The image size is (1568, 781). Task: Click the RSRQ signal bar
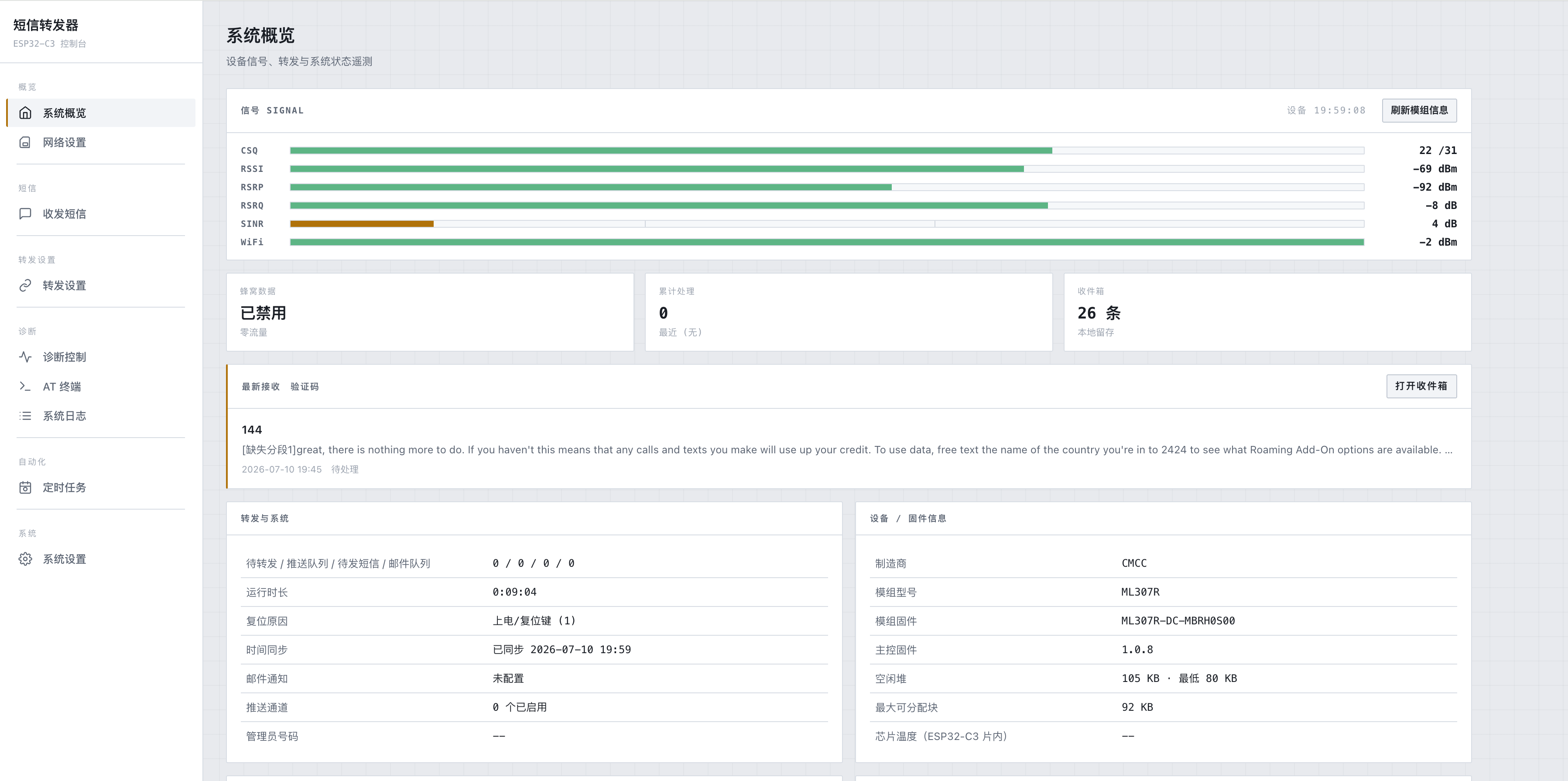point(827,205)
